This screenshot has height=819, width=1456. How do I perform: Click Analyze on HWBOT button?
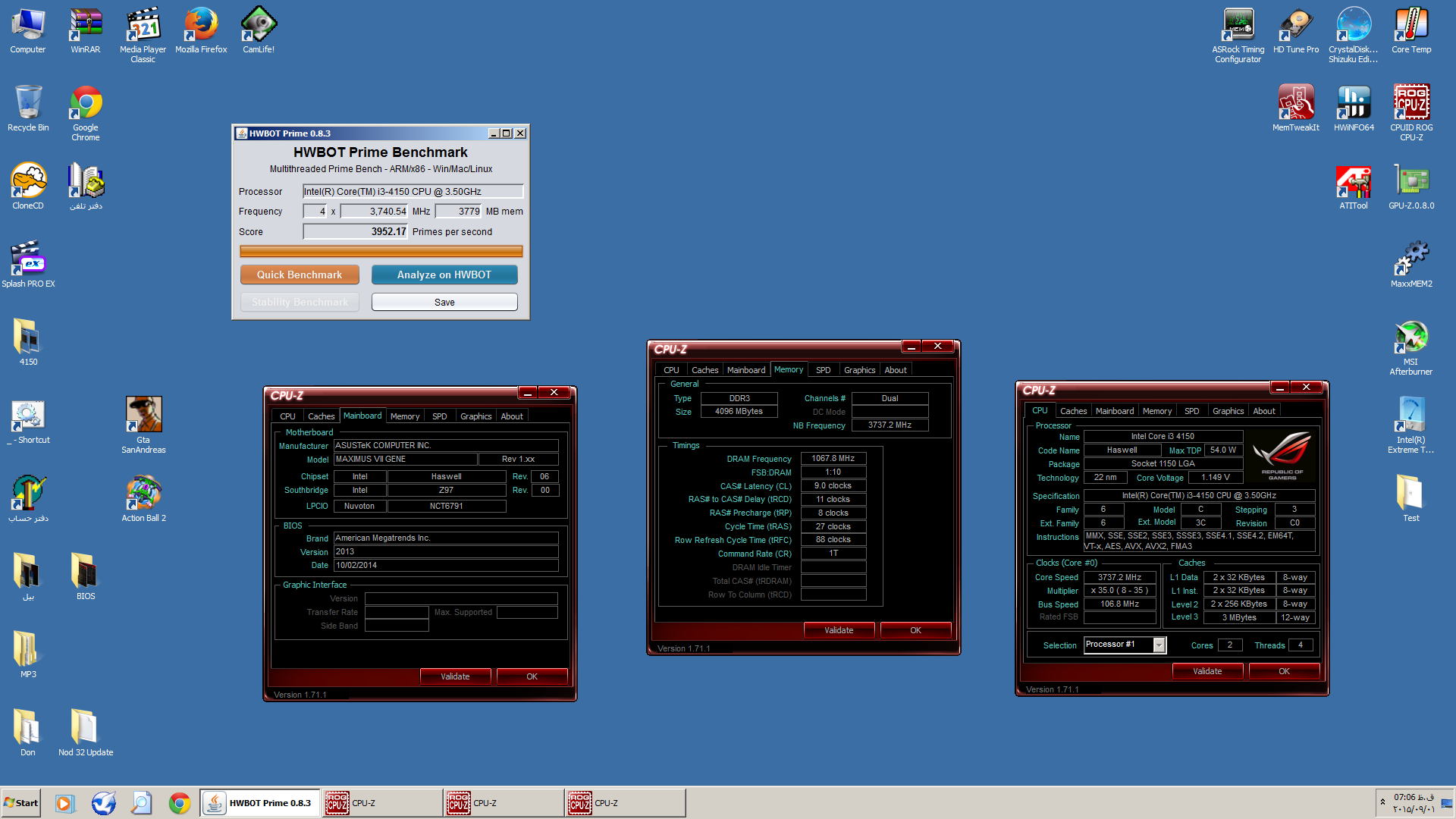click(x=444, y=275)
